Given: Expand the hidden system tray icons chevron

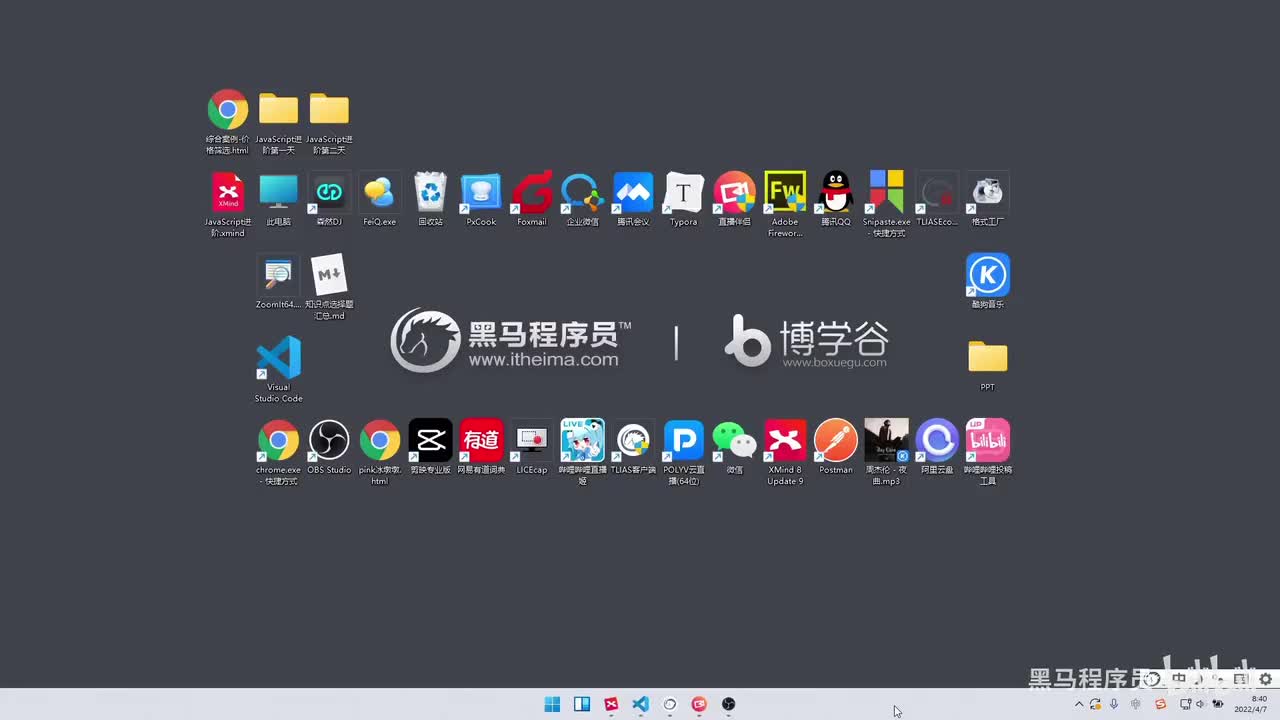Looking at the screenshot, I should point(1078,704).
